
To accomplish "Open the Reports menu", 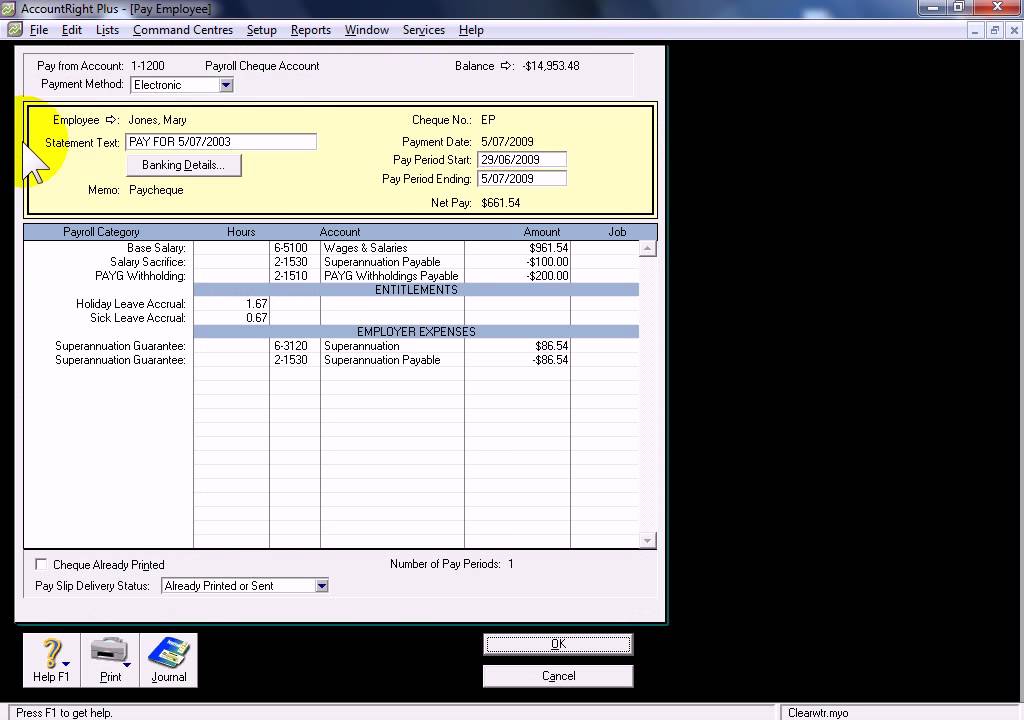I will [310, 30].
